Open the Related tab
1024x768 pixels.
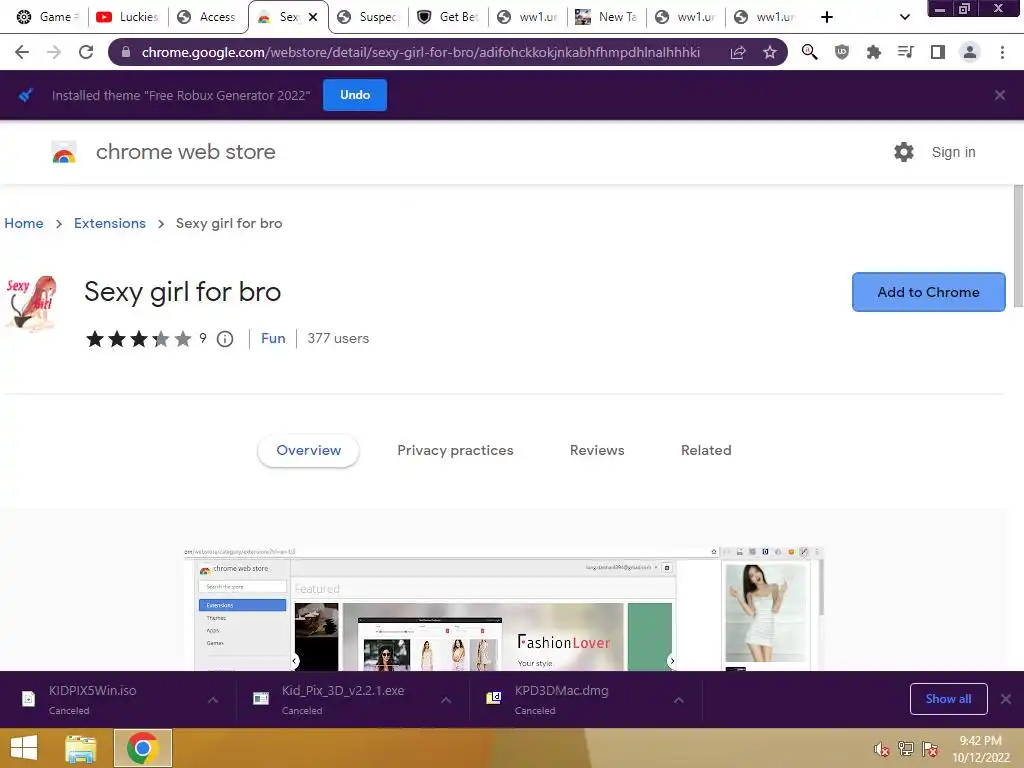(x=706, y=451)
